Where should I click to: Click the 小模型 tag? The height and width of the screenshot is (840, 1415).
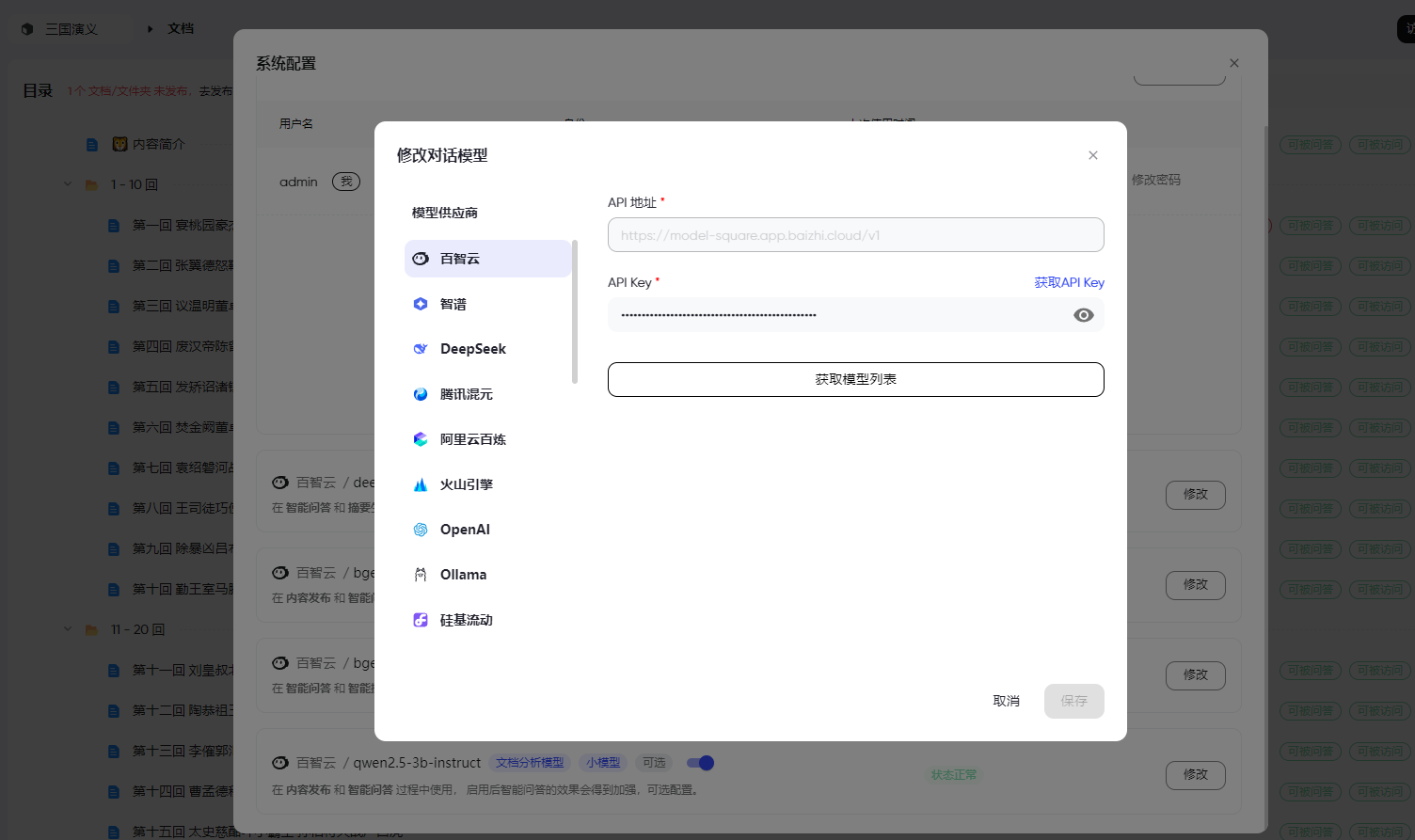point(603,763)
